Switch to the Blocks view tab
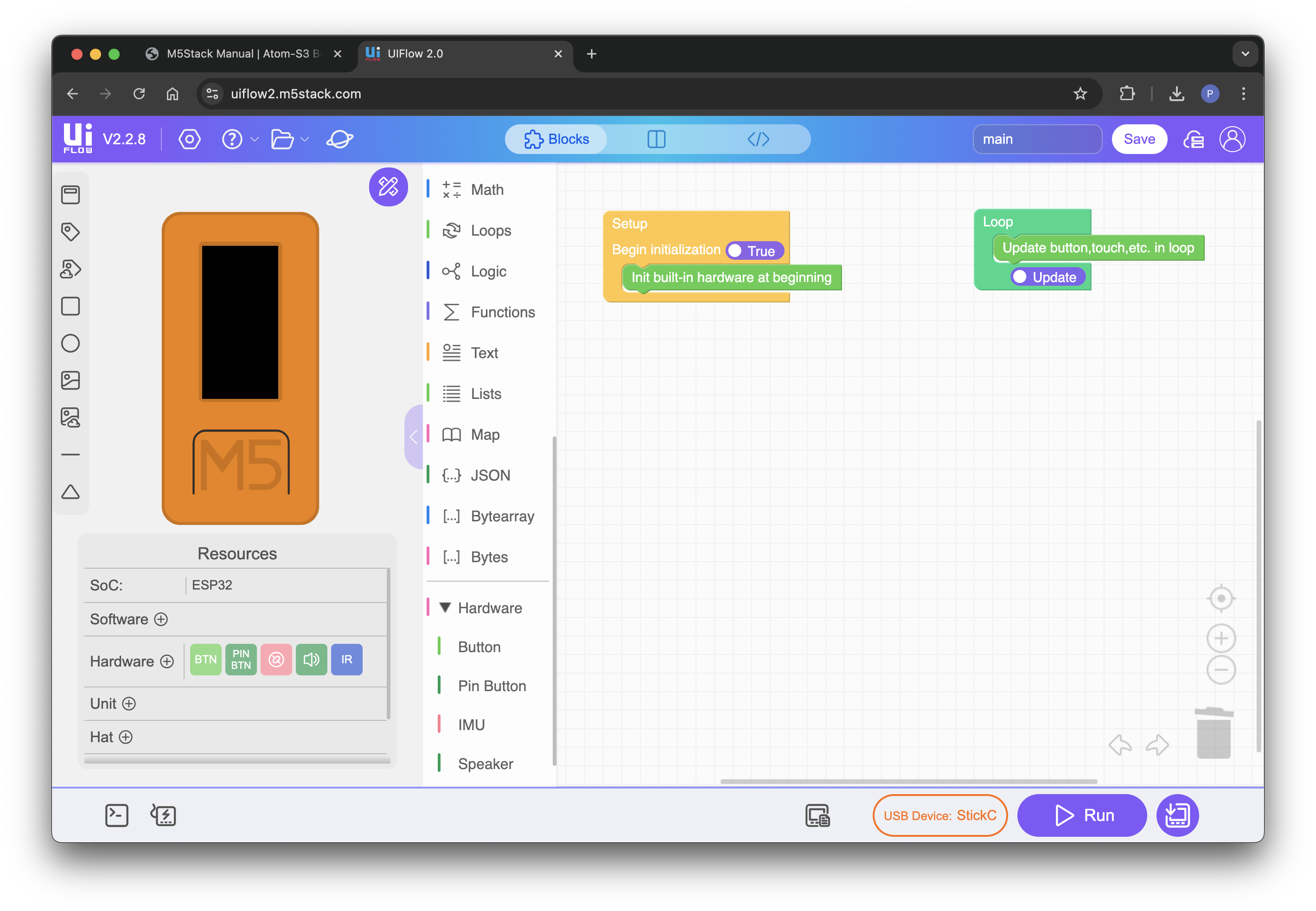This screenshot has width=1316, height=911. 556,139
